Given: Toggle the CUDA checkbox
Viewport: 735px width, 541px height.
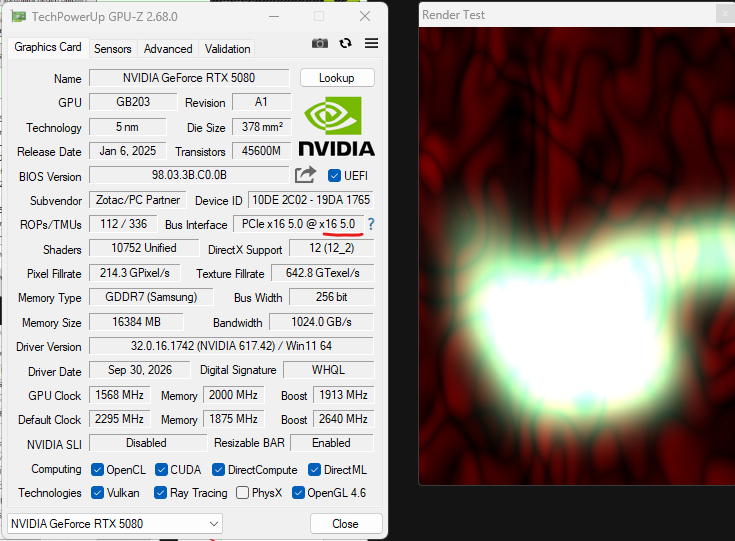Looking at the screenshot, I should click(161, 470).
